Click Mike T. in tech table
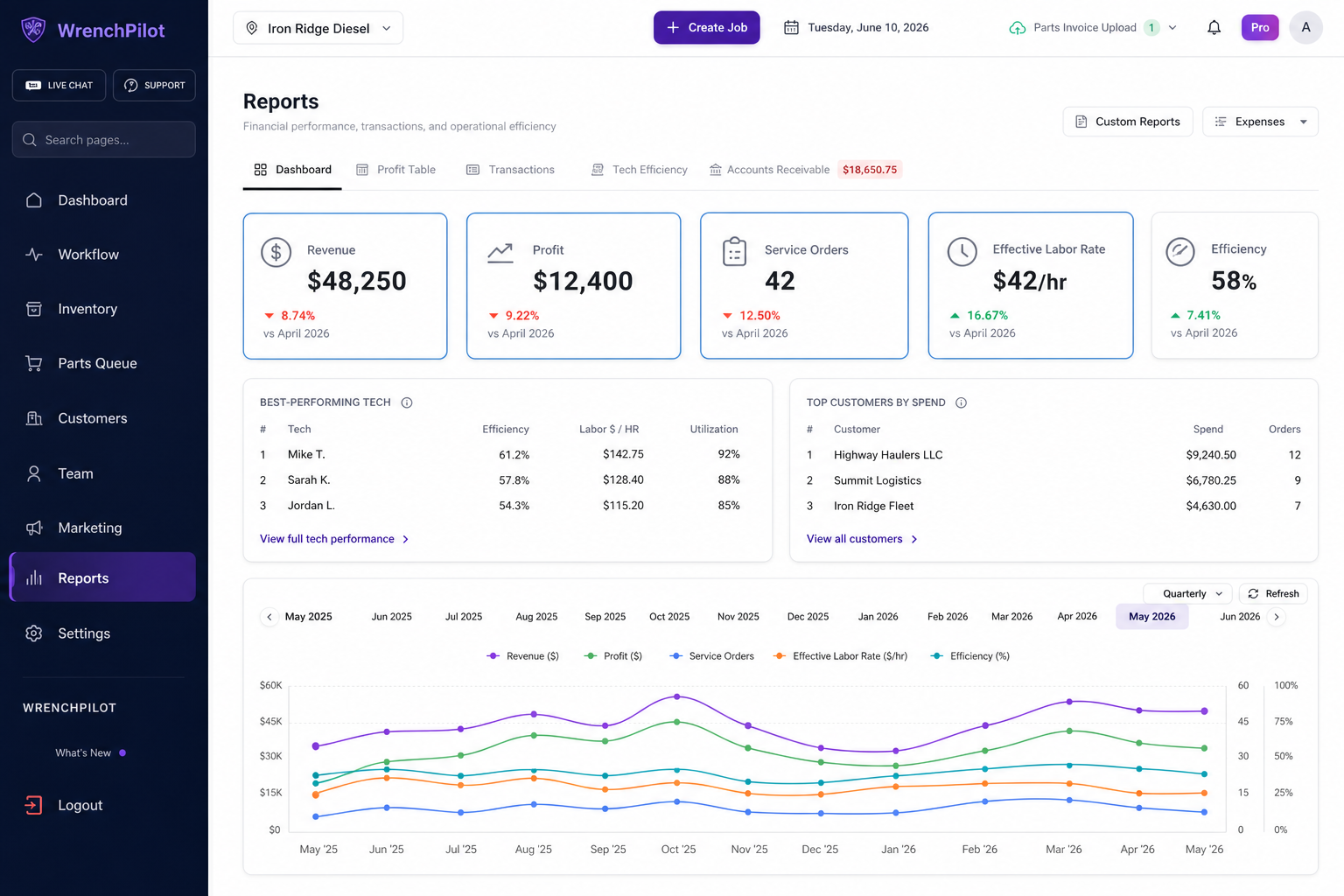This screenshot has width=1344, height=896. click(306, 455)
